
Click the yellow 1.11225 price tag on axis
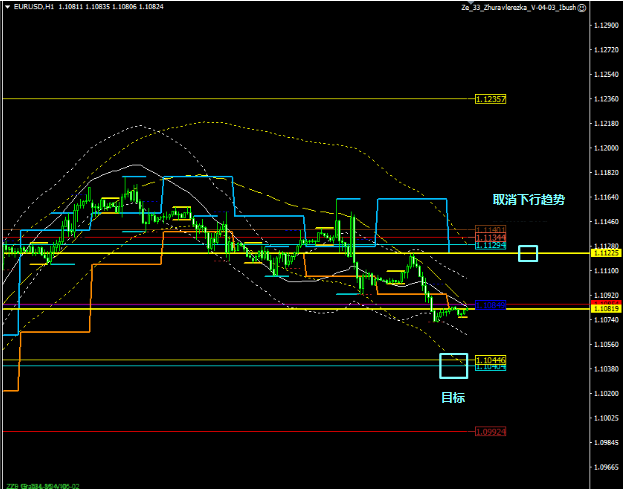(x=605, y=254)
